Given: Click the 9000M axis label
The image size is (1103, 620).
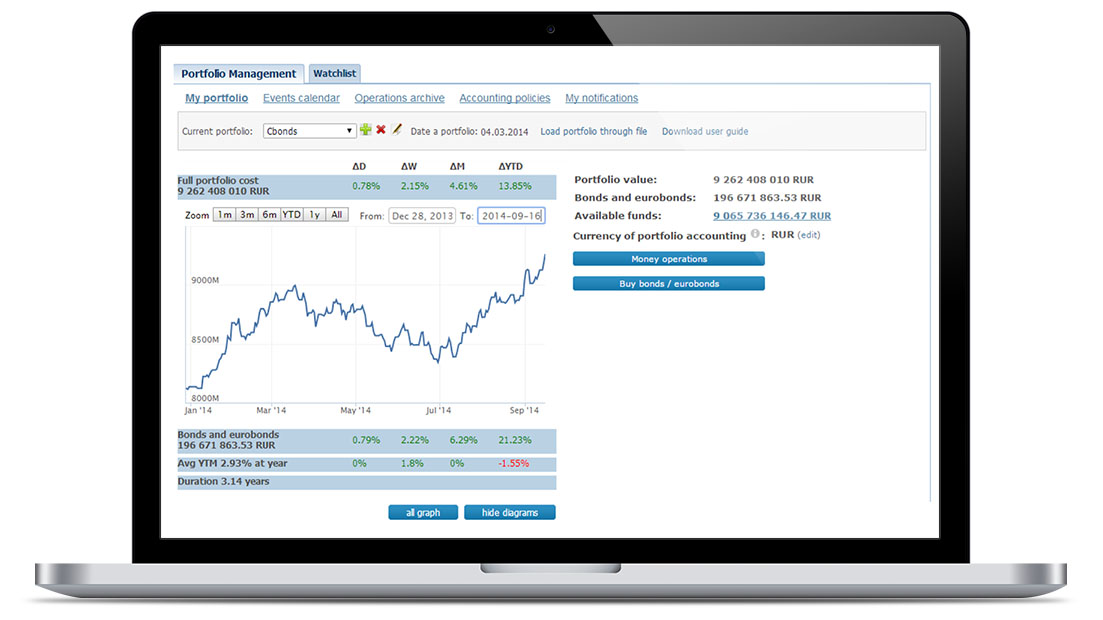Looking at the screenshot, I should pos(205,280).
